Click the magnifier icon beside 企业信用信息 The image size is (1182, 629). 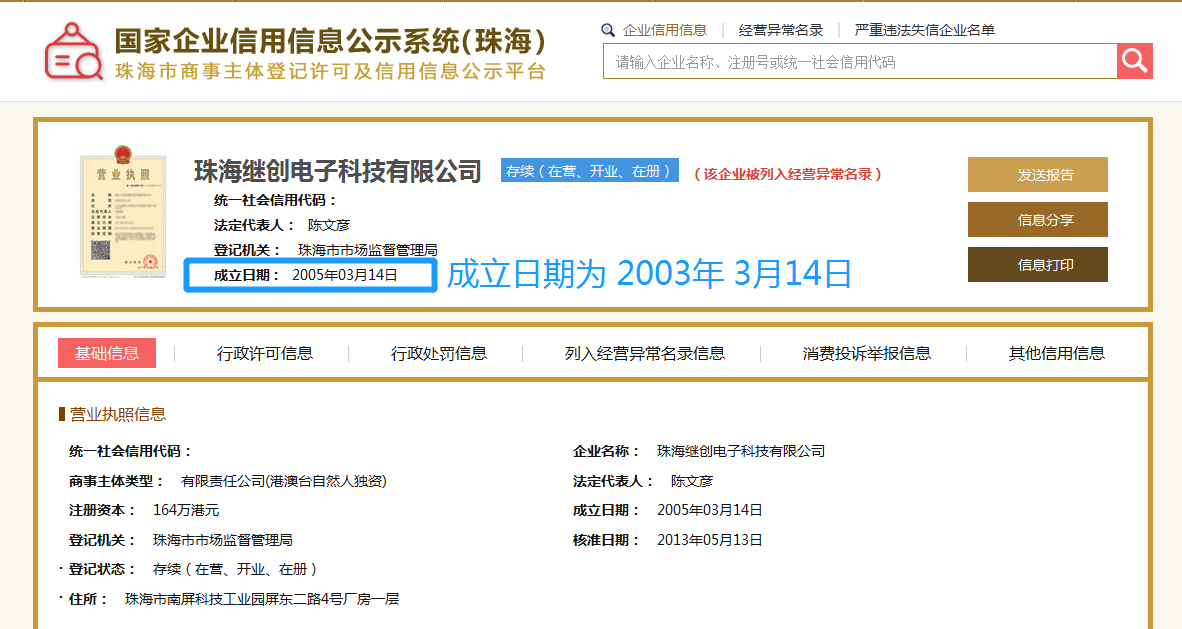(x=608, y=30)
